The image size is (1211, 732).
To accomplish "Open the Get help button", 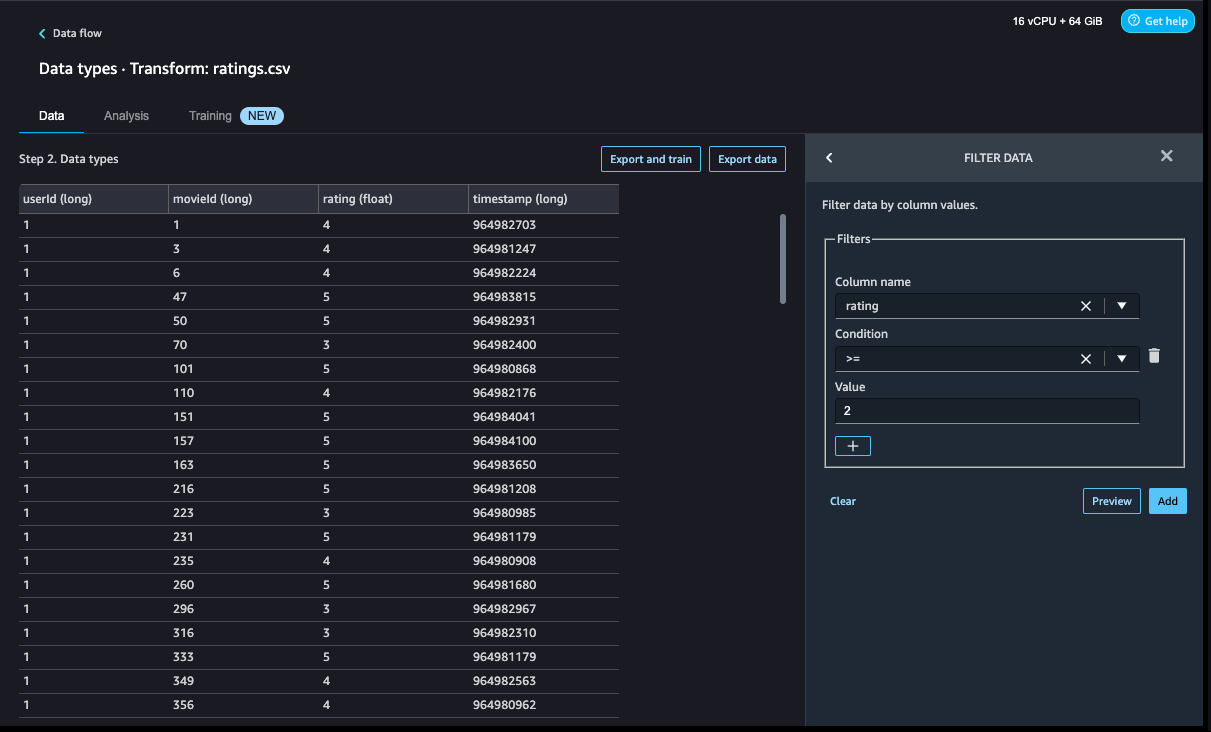I will (1157, 21).
